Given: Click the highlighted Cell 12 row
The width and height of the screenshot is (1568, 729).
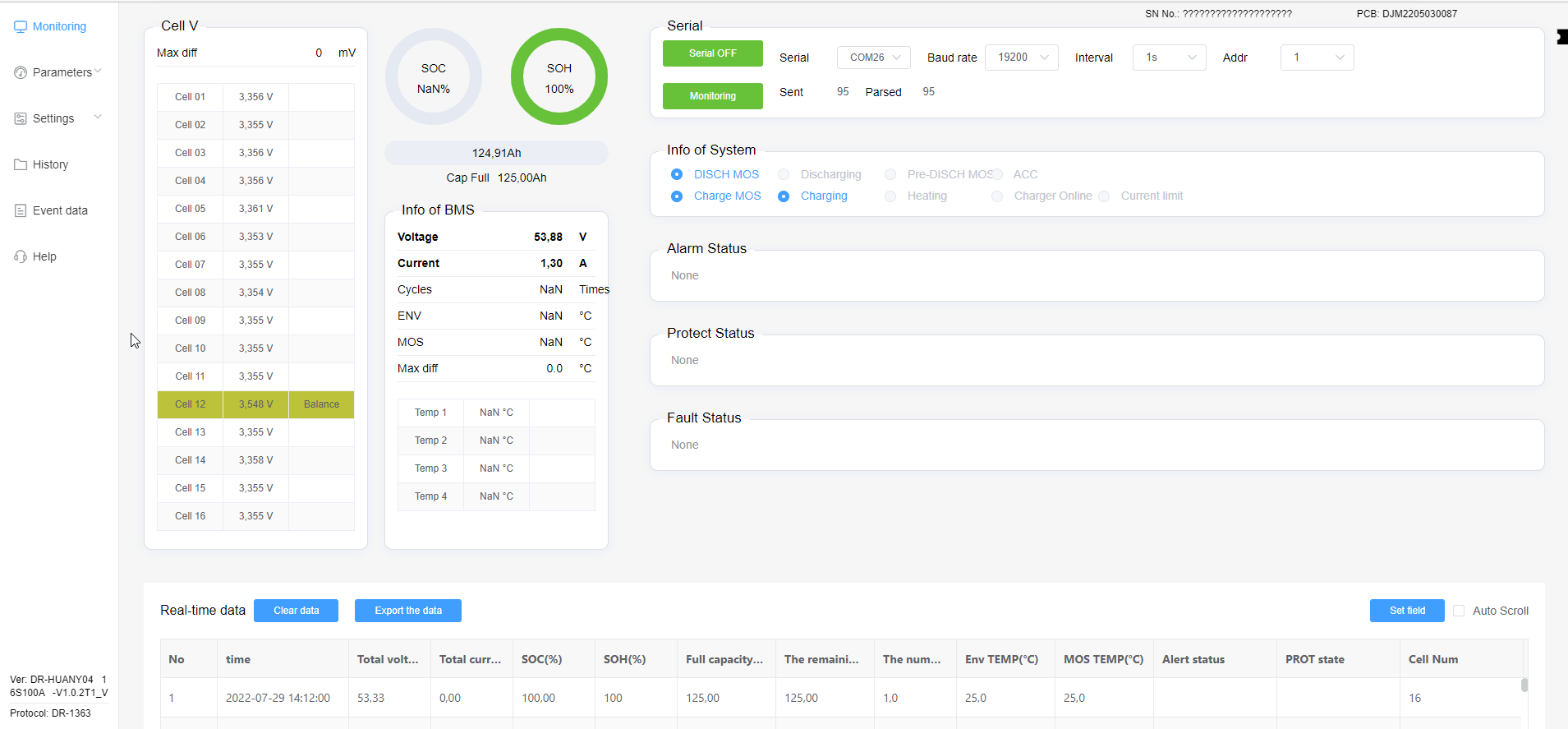Looking at the screenshot, I should coord(255,404).
